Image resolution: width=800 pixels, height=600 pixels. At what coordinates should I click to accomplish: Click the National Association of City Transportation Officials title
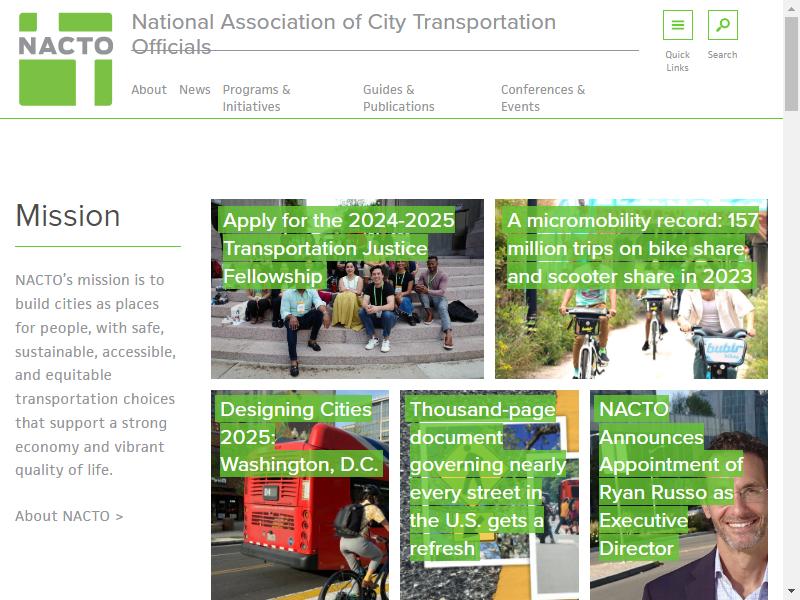point(343,34)
